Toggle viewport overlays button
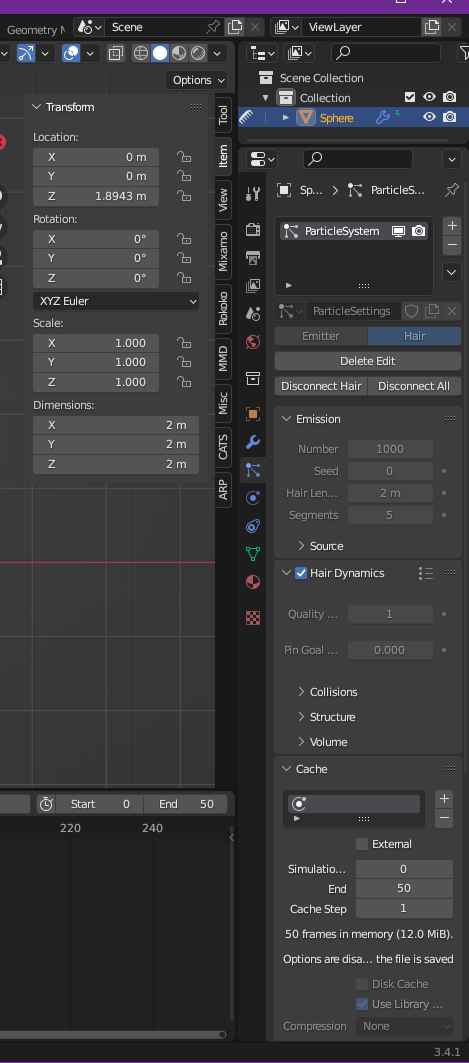 click(x=71, y=53)
